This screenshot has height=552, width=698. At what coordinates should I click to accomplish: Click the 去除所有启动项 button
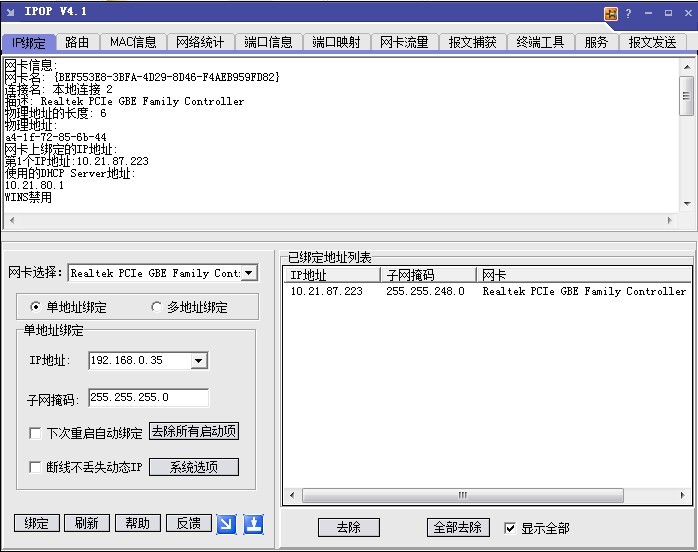pyautogui.click(x=194, y=431)
